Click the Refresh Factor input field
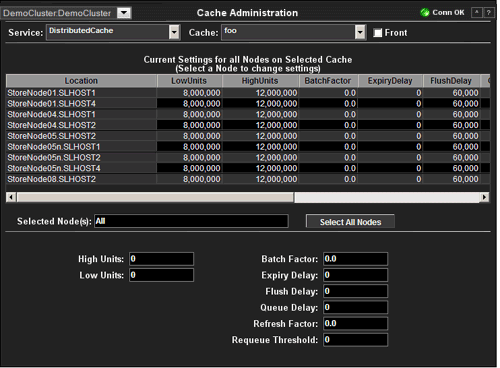Screen dimensions: 500x368 pos(355,324)
